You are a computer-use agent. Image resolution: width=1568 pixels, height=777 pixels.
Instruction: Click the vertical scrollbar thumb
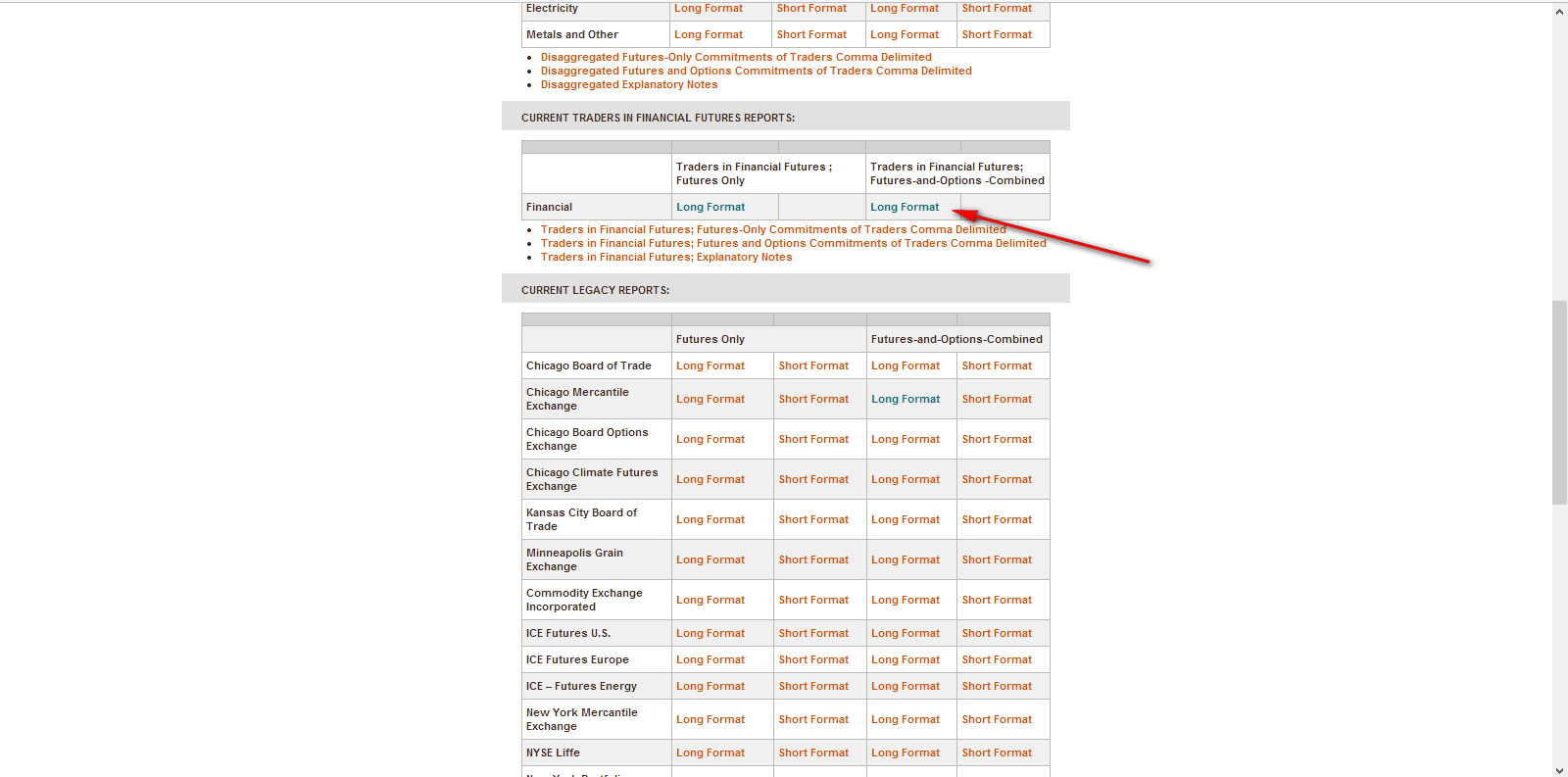(x=1560, y=403)
